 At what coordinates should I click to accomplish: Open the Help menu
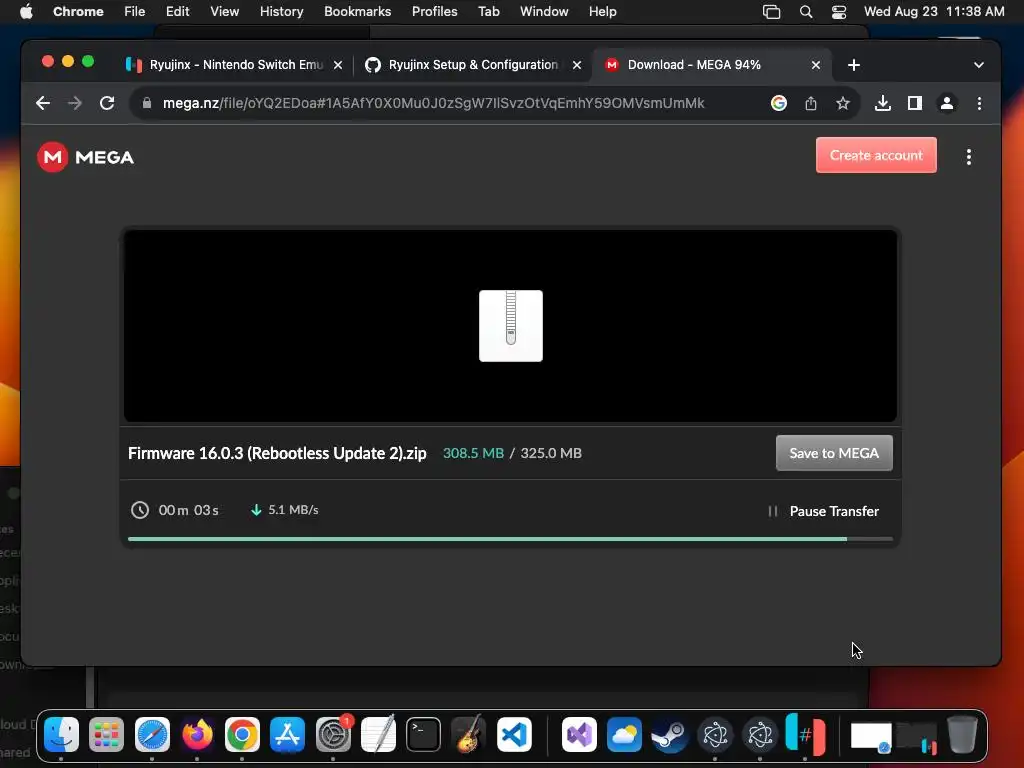tap(602, 12)
